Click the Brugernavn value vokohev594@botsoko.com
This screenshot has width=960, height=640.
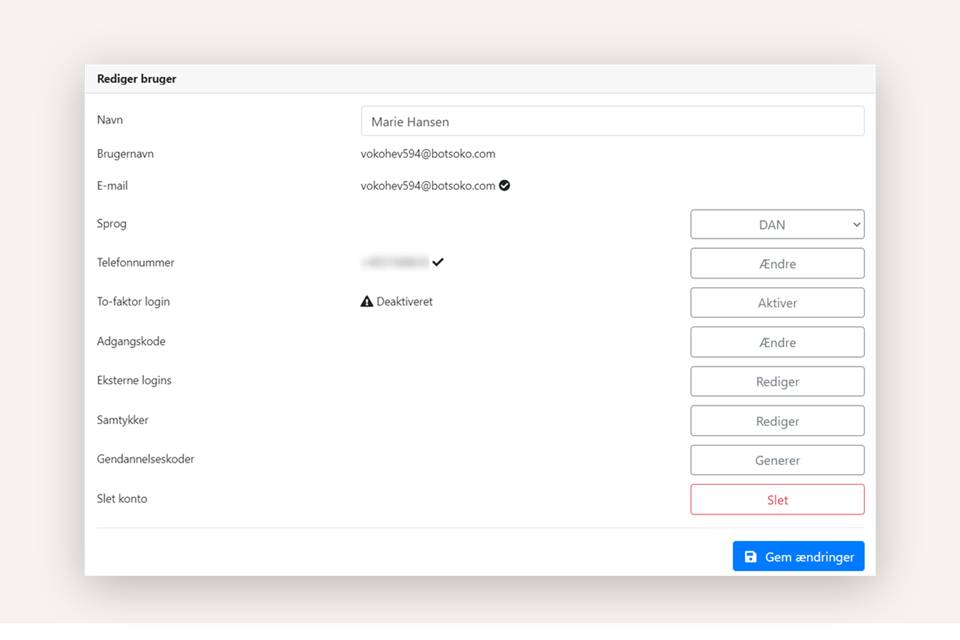[x=428, y=154]
